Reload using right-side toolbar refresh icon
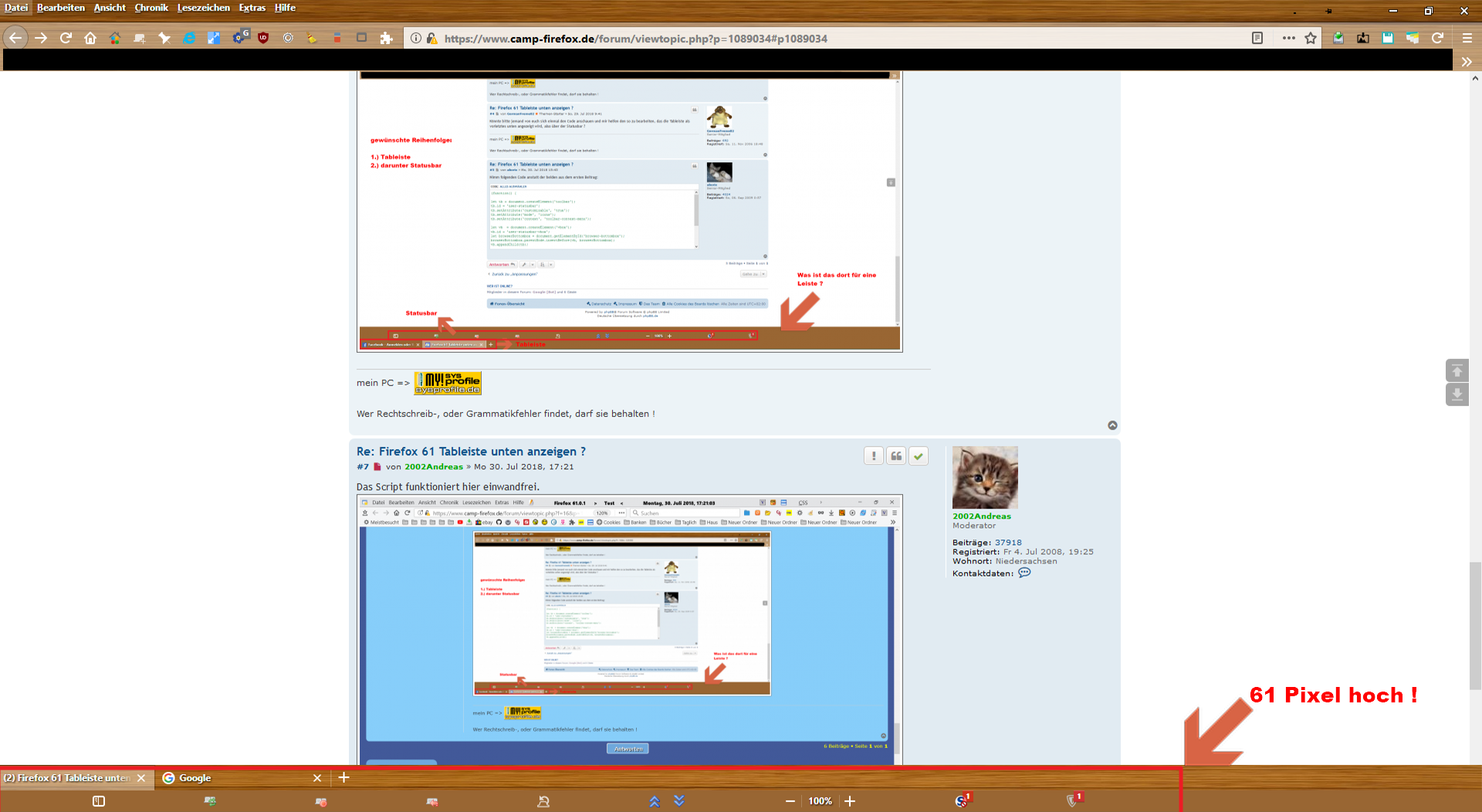Image resolution: width=1482 pixels, height=812 pixels. pyautogui.click(x=1437, y=38)
